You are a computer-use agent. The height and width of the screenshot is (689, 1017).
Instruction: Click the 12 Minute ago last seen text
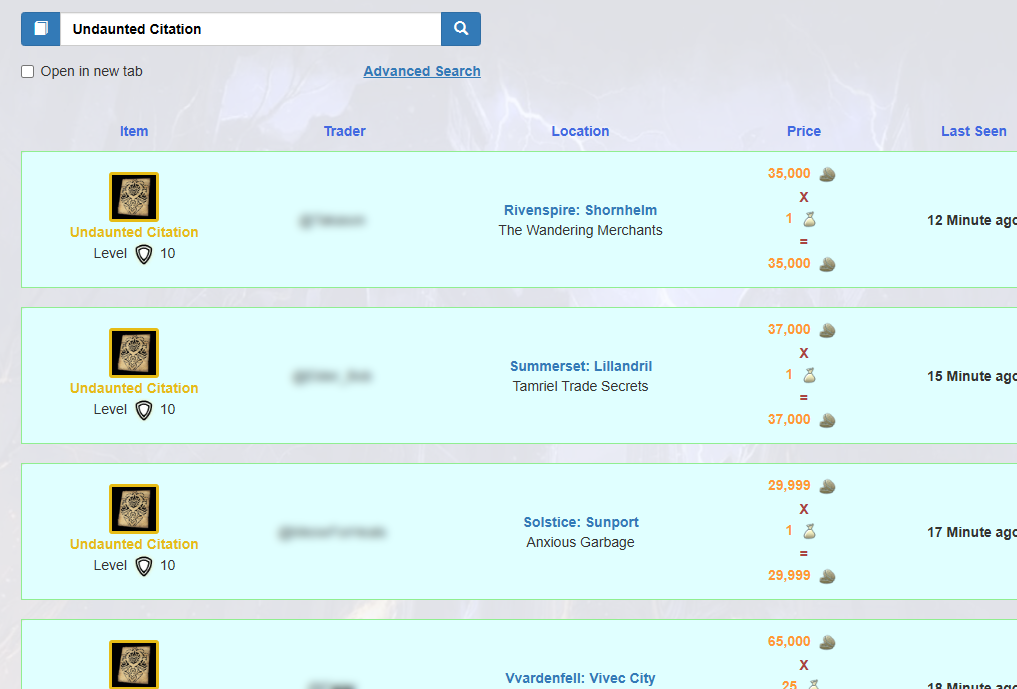click(972, 220)
